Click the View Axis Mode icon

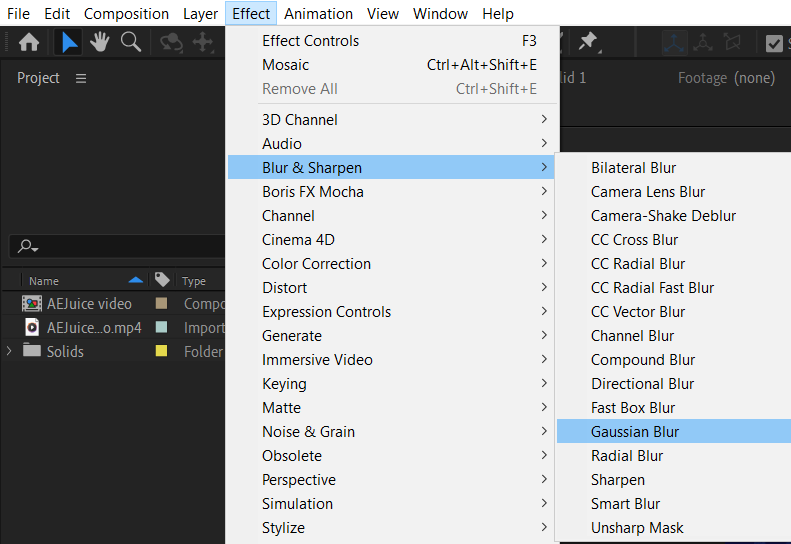[x=733, y=43]
